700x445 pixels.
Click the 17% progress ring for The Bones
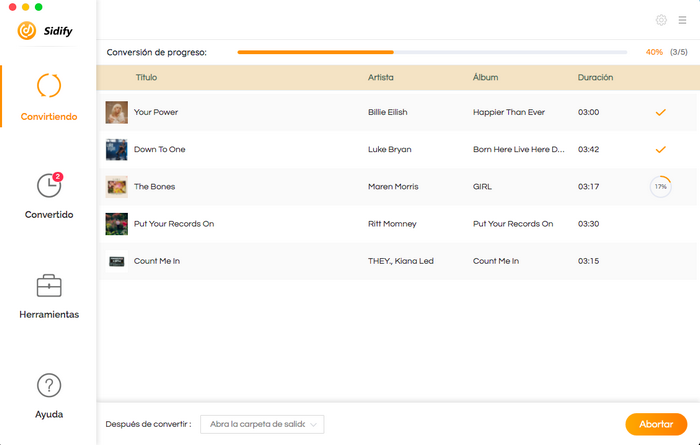point(661,187)
